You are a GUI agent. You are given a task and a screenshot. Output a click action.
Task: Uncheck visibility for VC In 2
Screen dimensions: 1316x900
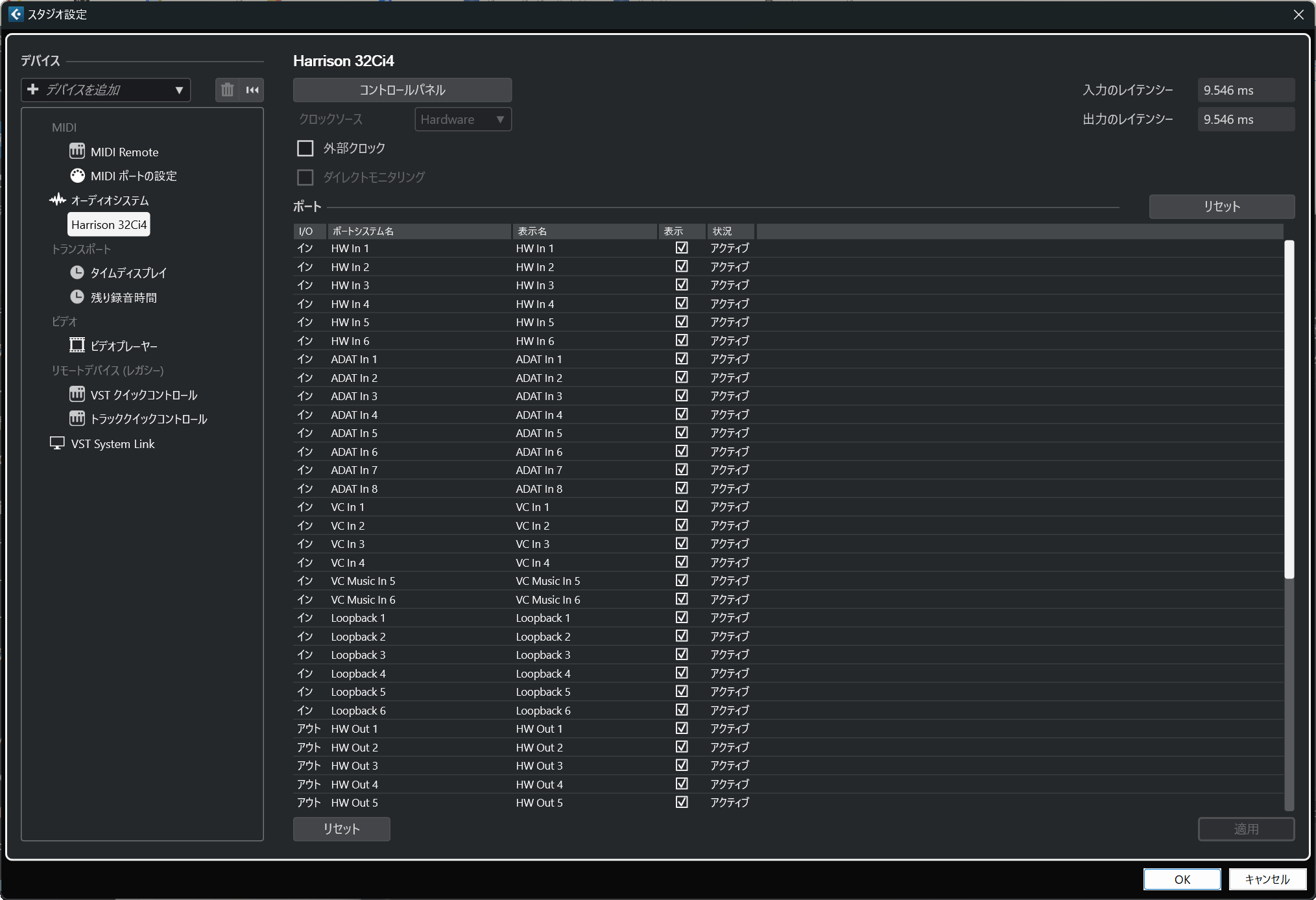coord(682,525)
